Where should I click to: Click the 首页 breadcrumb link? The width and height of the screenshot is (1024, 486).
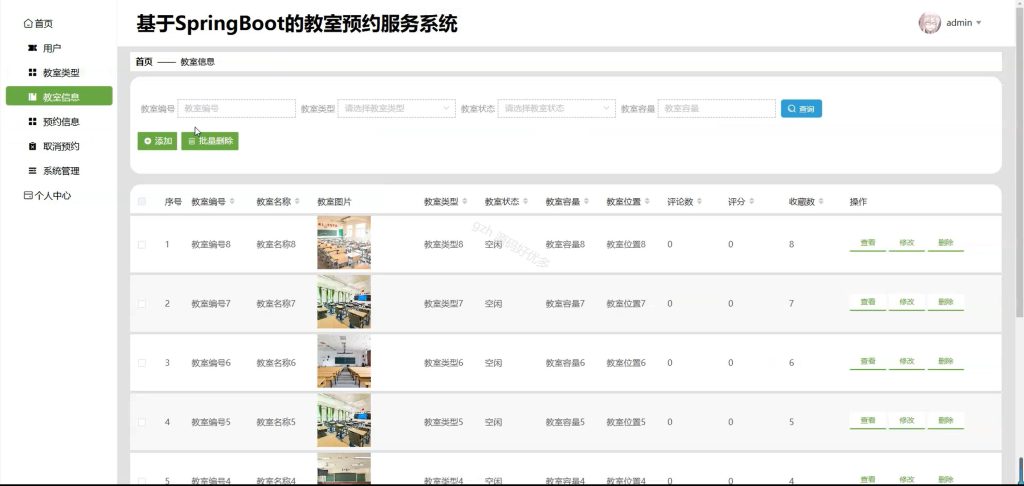click(x=144, y=62)
